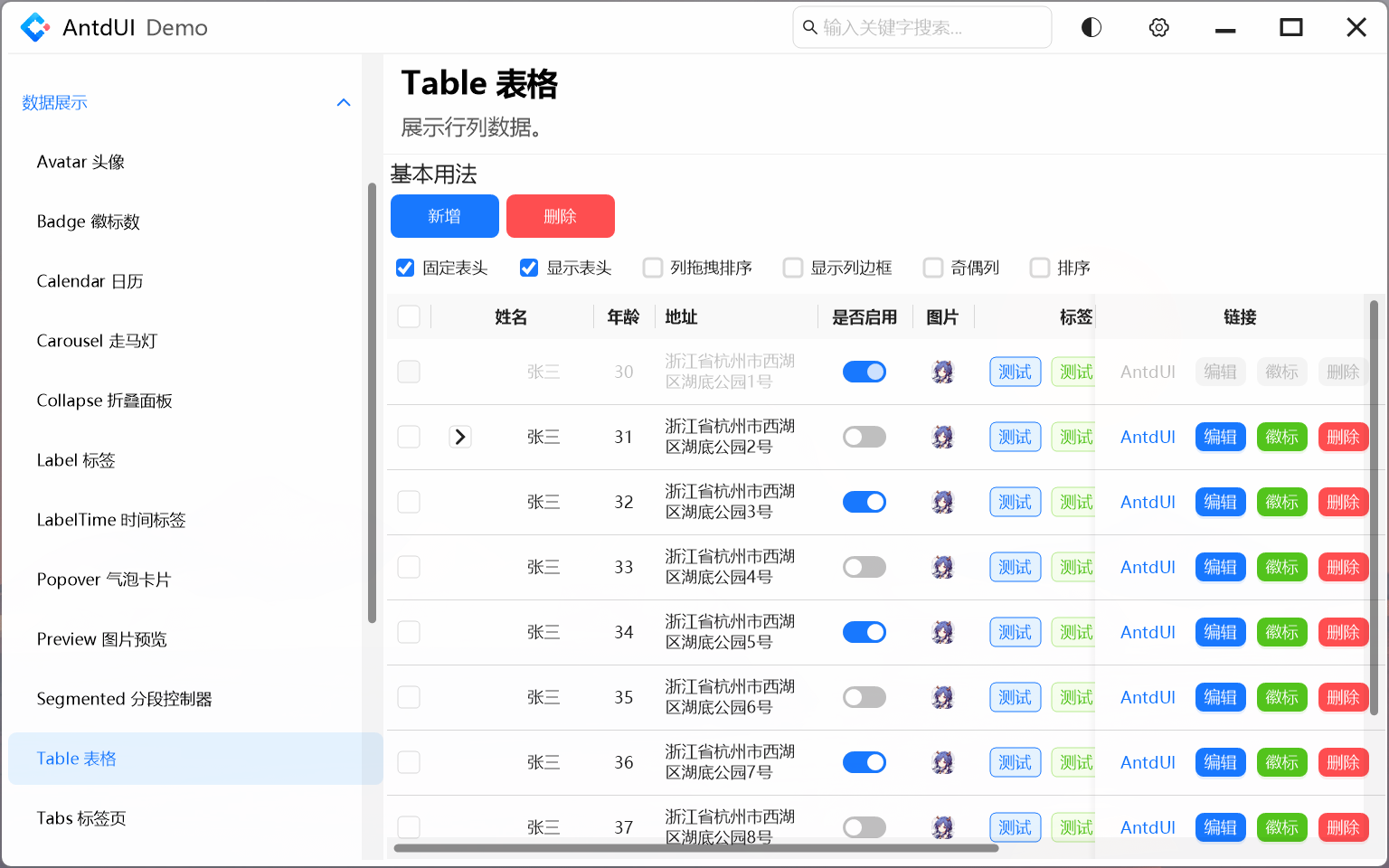Click the green 徽标 badge in row 33
This screenshot has height=868, width=1389.
coord(1281,567)
